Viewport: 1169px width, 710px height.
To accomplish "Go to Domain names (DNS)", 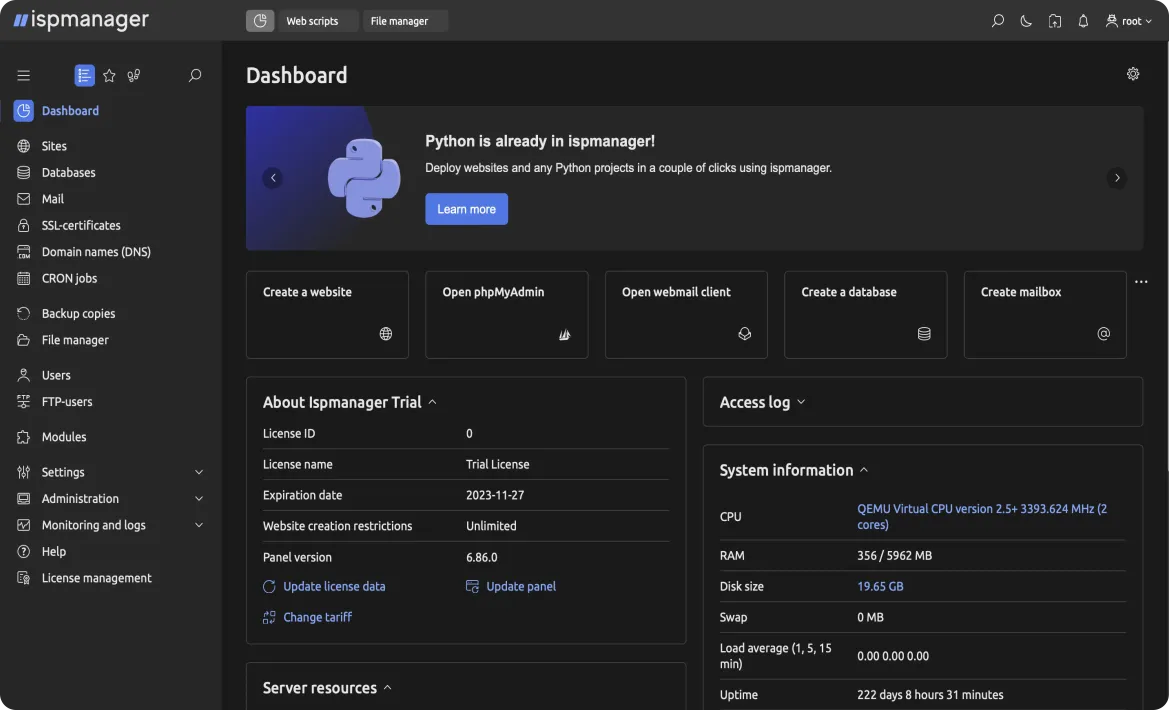I will pyautogui.click(x=96, y=252).
